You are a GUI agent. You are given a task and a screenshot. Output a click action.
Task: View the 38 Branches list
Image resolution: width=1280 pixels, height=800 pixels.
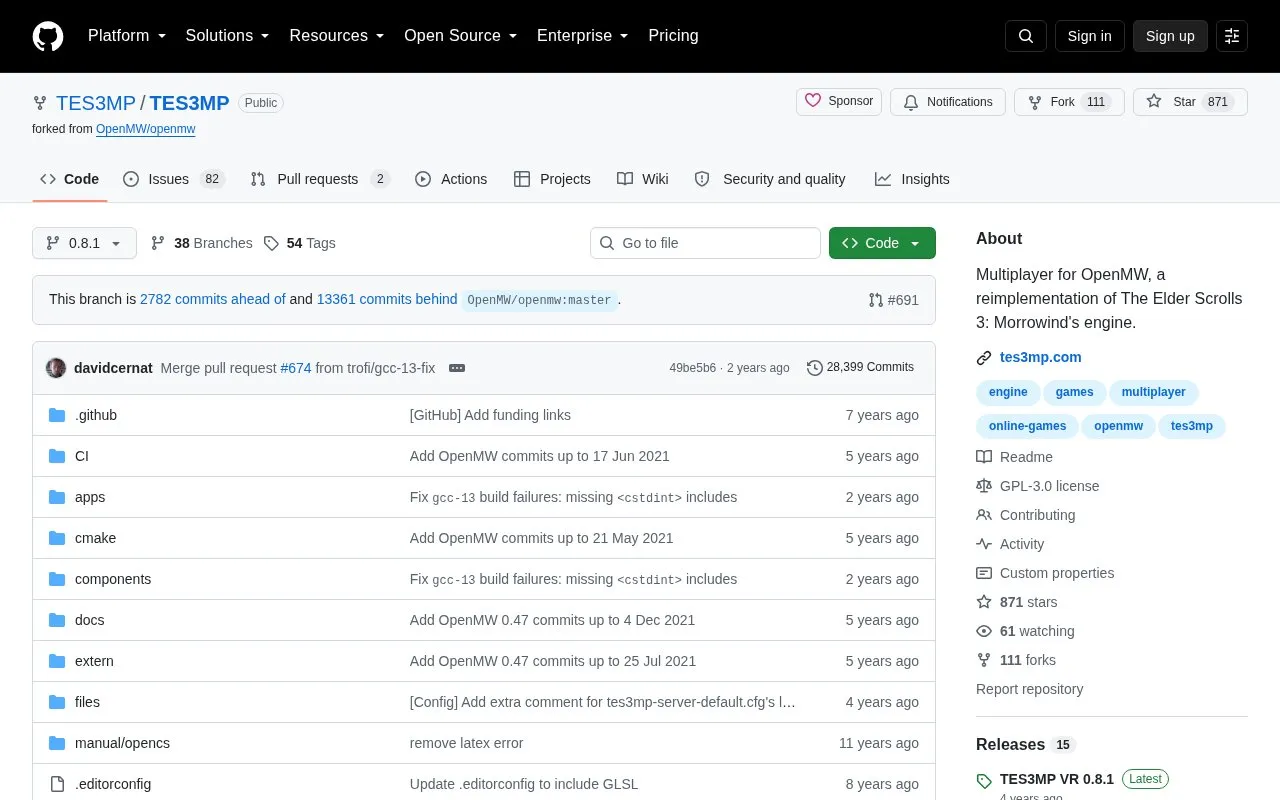click(201, 243)
